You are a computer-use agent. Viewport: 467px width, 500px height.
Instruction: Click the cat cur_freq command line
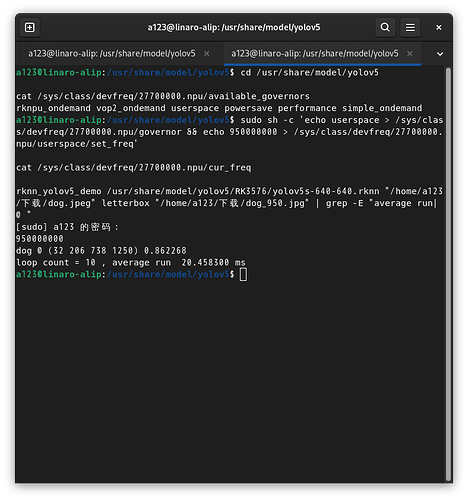[x=133, y=167]
